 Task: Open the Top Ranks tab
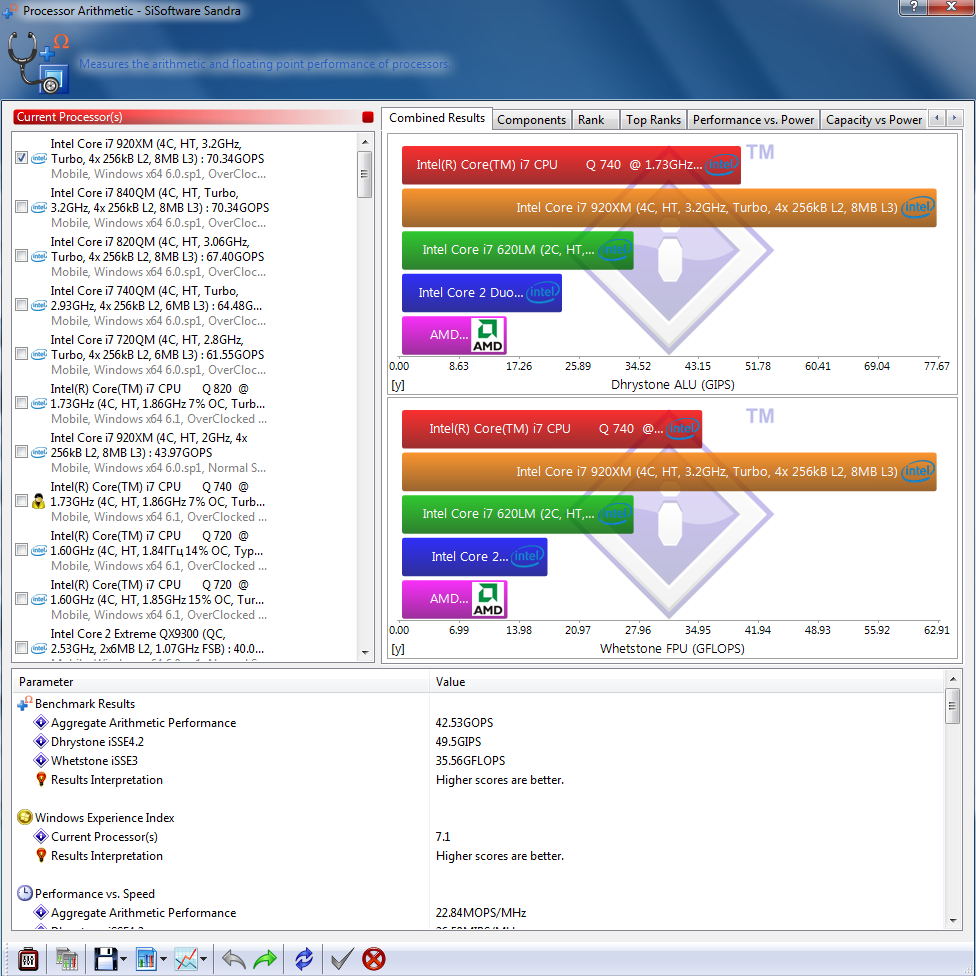(653, 120)
